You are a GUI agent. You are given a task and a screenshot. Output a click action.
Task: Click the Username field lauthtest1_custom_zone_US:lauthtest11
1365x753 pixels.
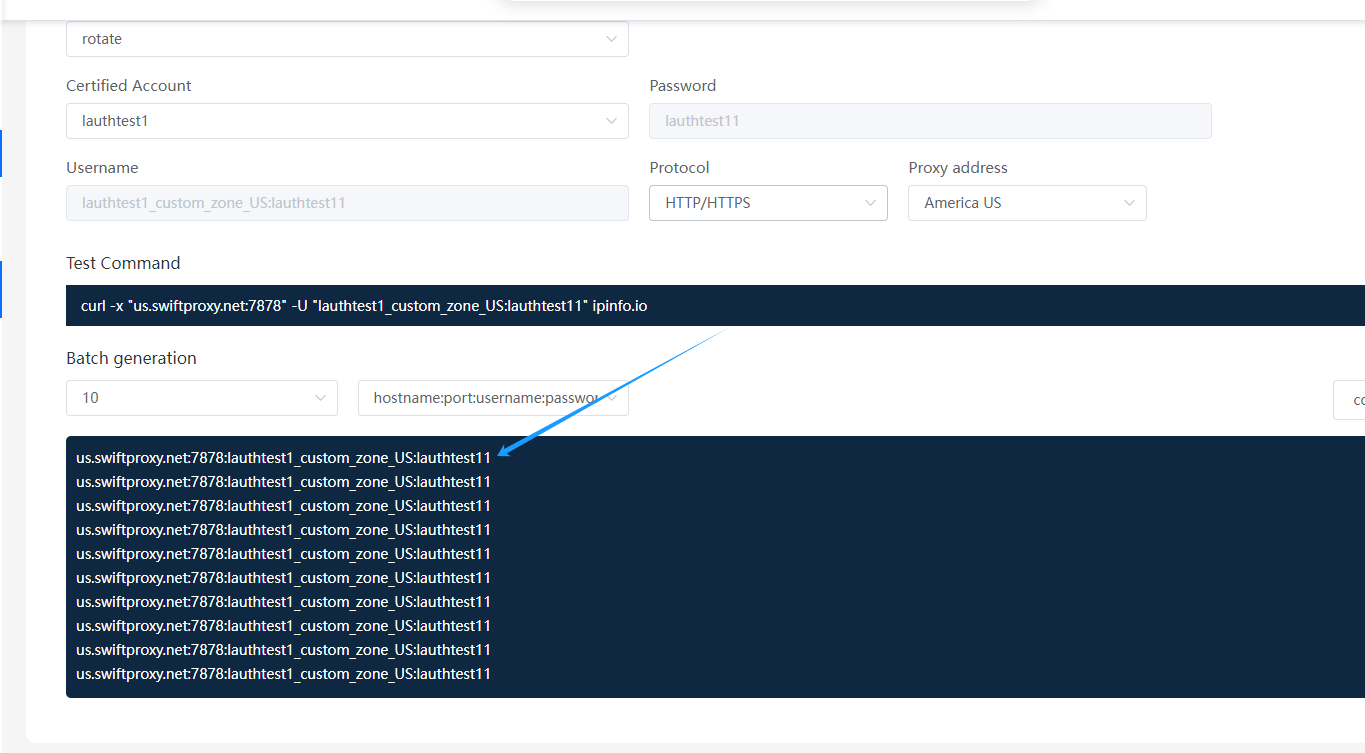347,203
